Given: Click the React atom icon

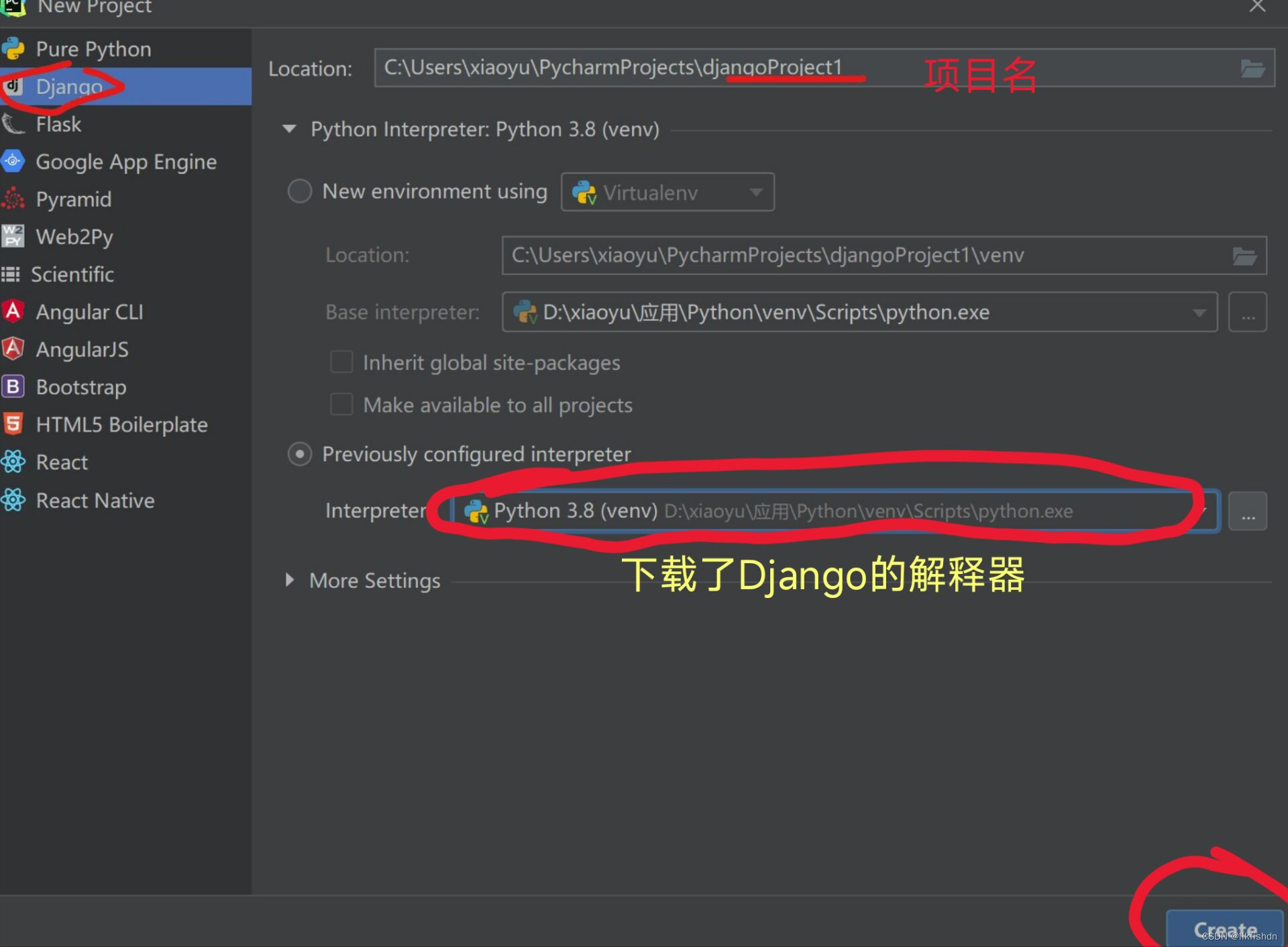Looking at the screenshot, I should tap(13, 462).
